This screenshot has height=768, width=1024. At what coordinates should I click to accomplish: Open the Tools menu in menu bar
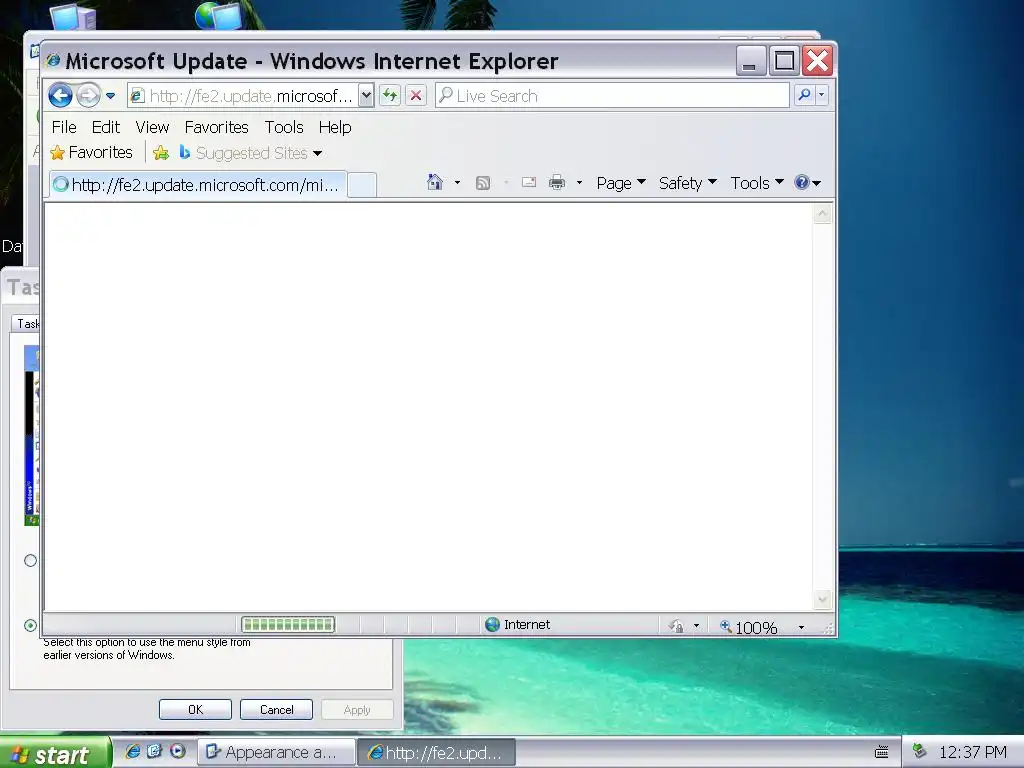point(284,127)
